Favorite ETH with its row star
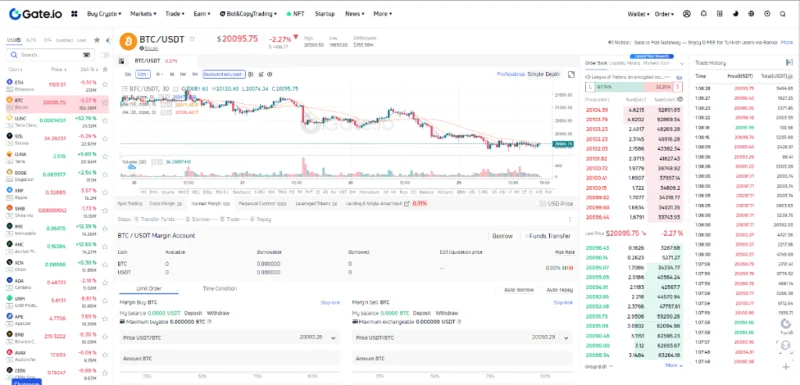Image resolution: width=800 pixels, height=385 pixels. pos(105,85)
